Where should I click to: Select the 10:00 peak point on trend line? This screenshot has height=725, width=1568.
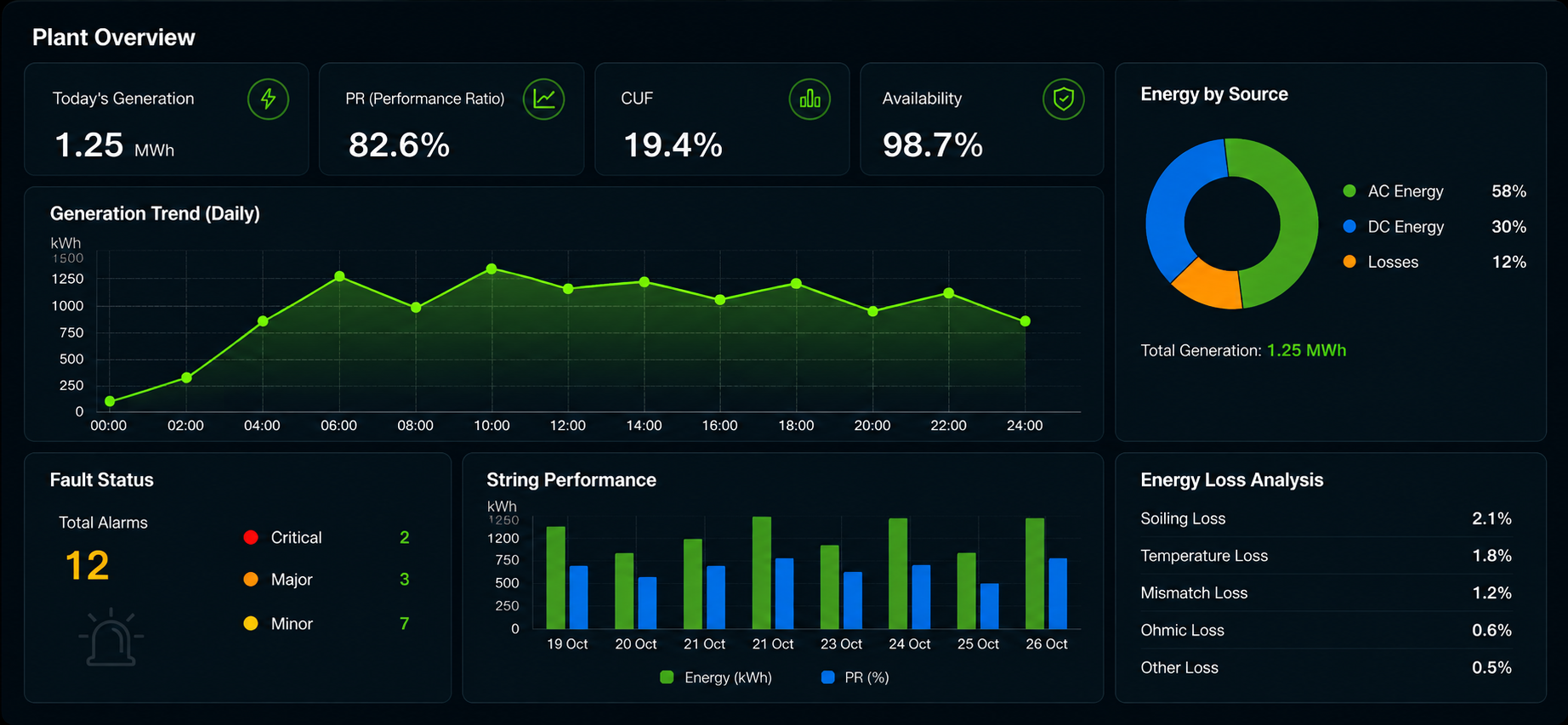pos(491,269)
